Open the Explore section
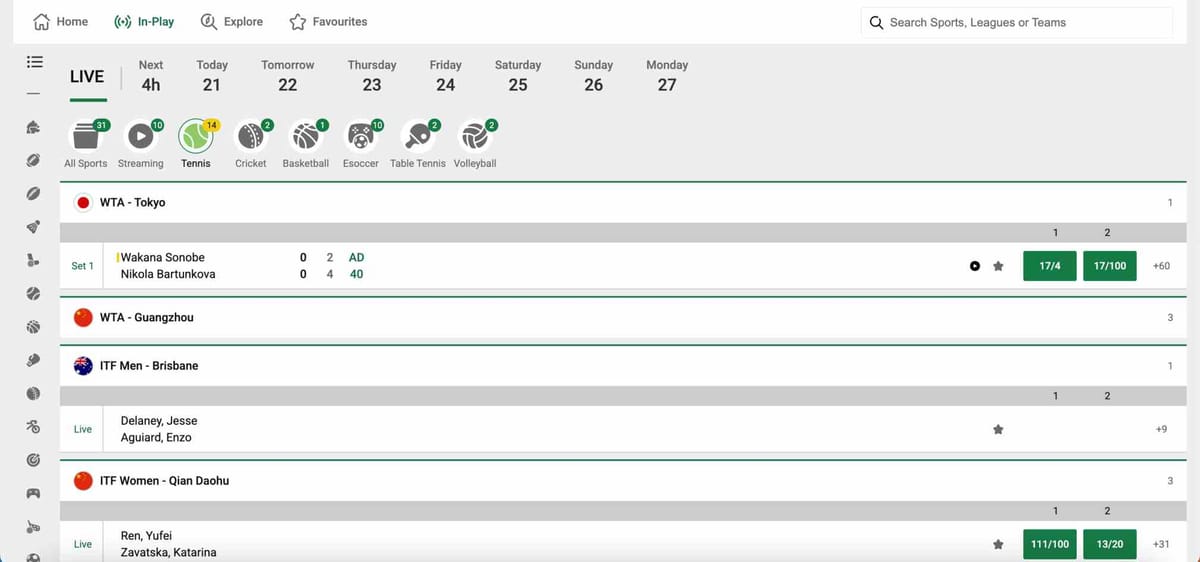Viewport: 1200px width, 562px height. pyautogui.click(x=232, y=21)
